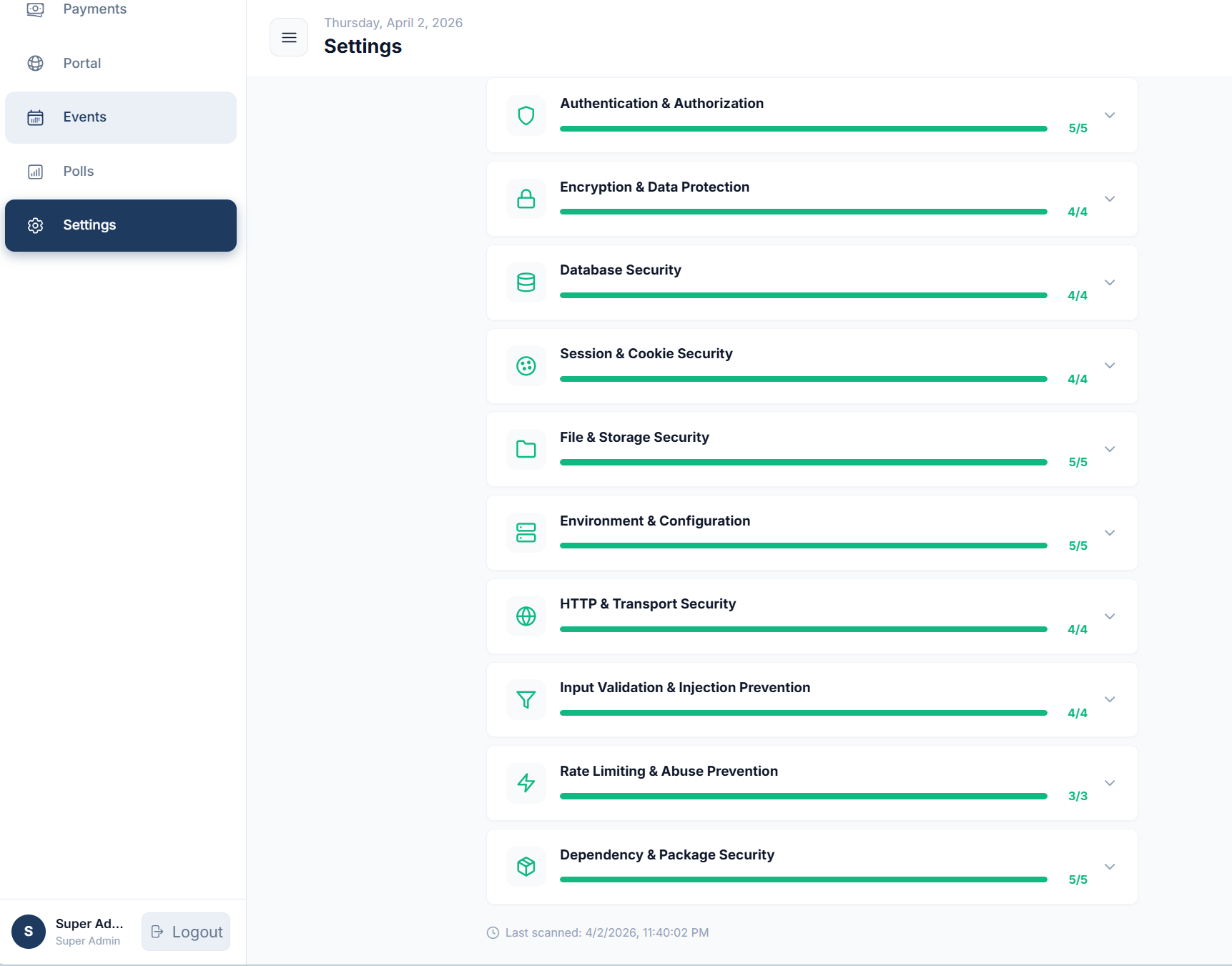Select the lightning icon beside Rate Limiting
This screenshot has width=1232, height=966.
526,783
